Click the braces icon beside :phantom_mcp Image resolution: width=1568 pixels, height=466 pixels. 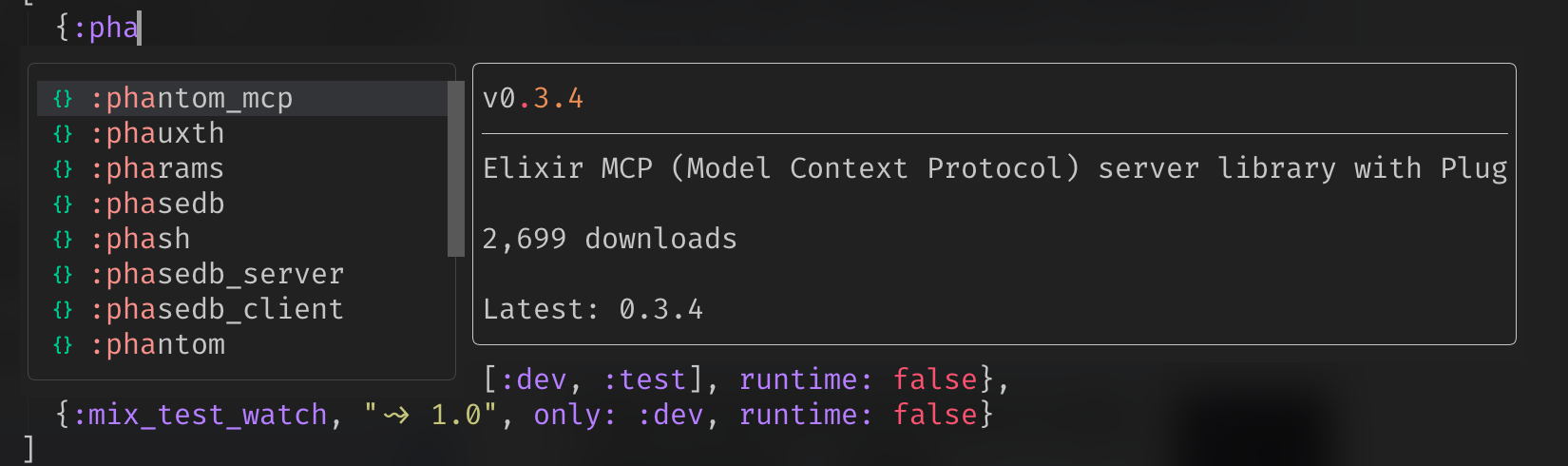(x=63, y=99)
